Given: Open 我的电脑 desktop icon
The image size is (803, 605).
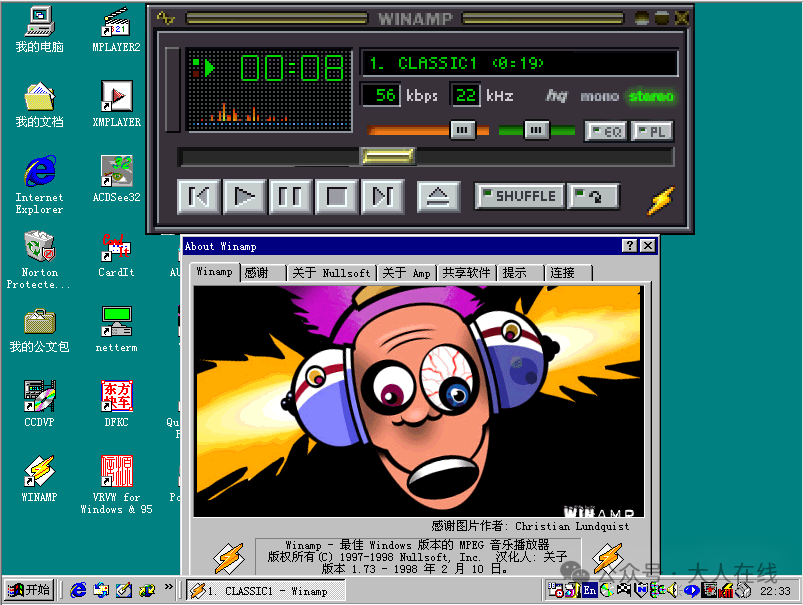Looking at the screenshot, I should tap(39, 30).
